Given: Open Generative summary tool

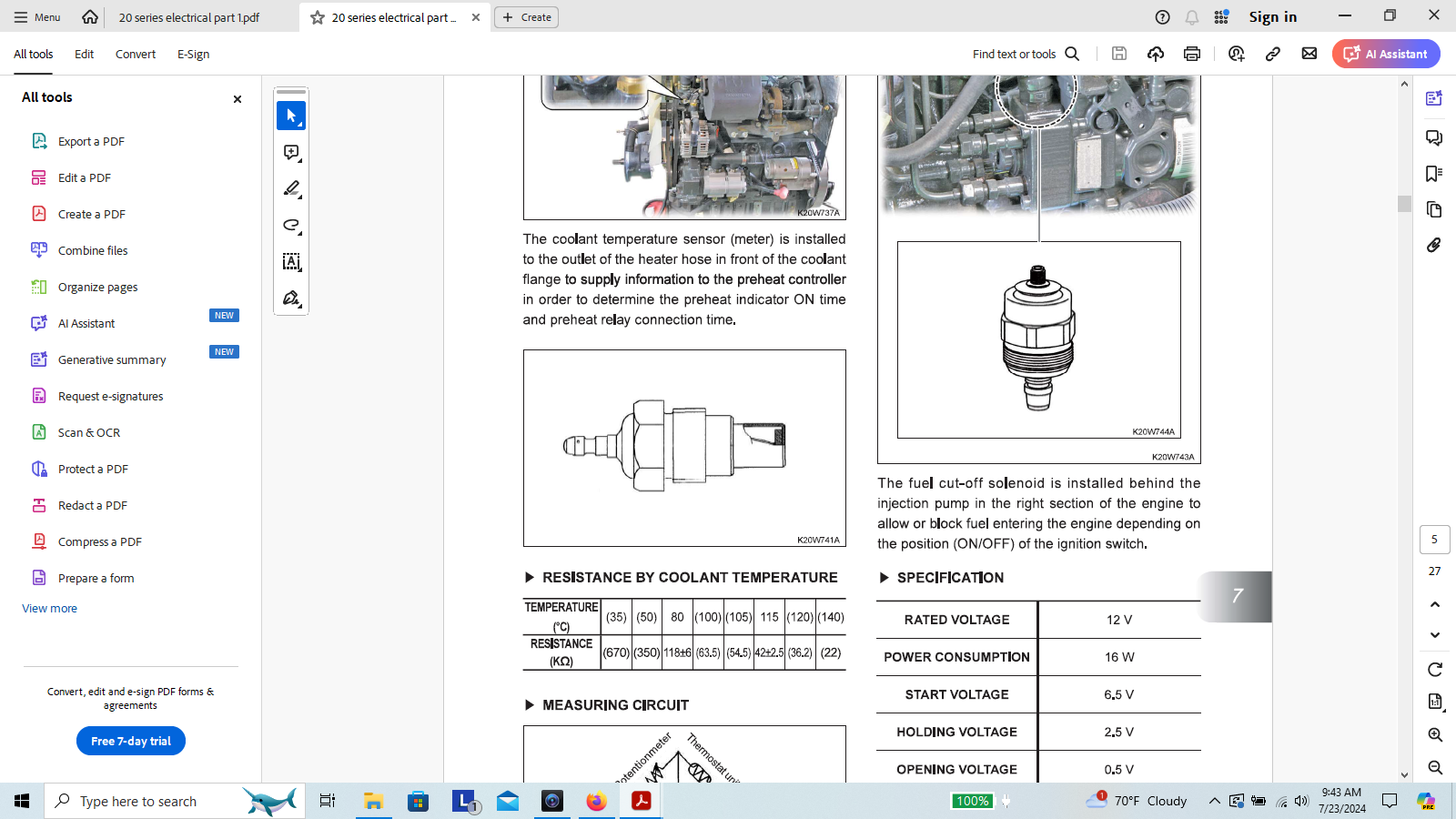Looking at the screenshot, I should (x=112, y=359).
